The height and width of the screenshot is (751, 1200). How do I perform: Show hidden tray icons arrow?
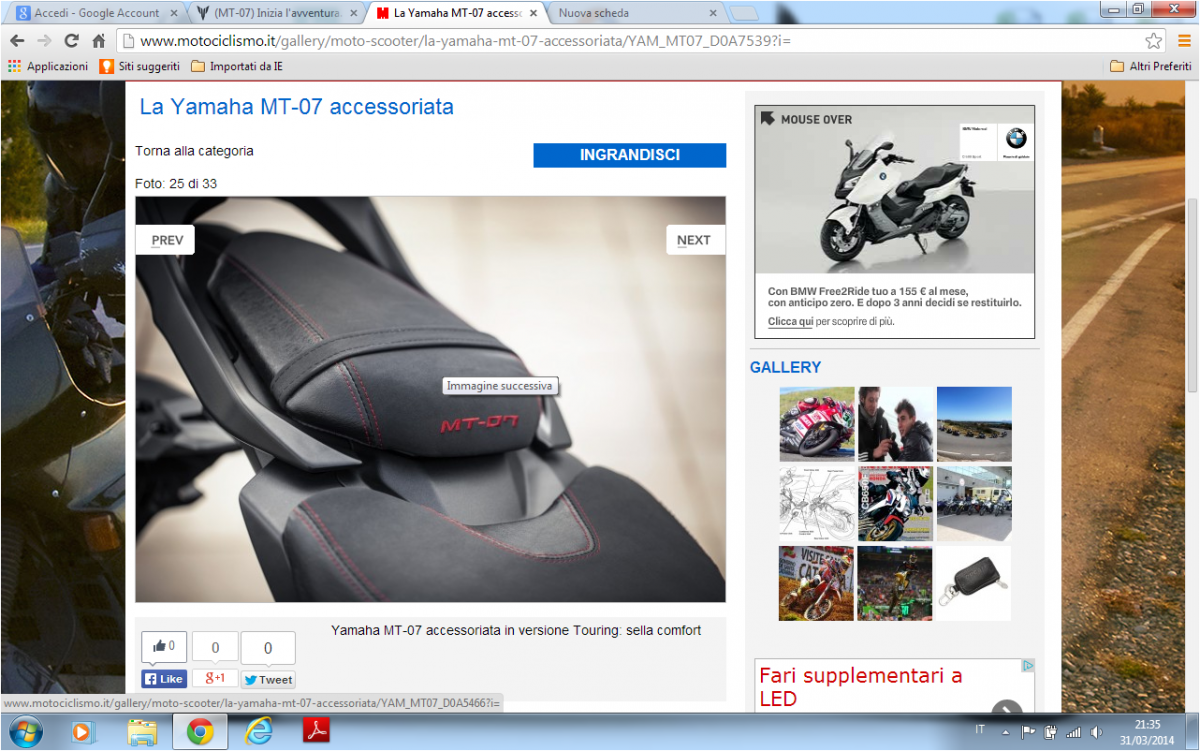point(1008,732)
